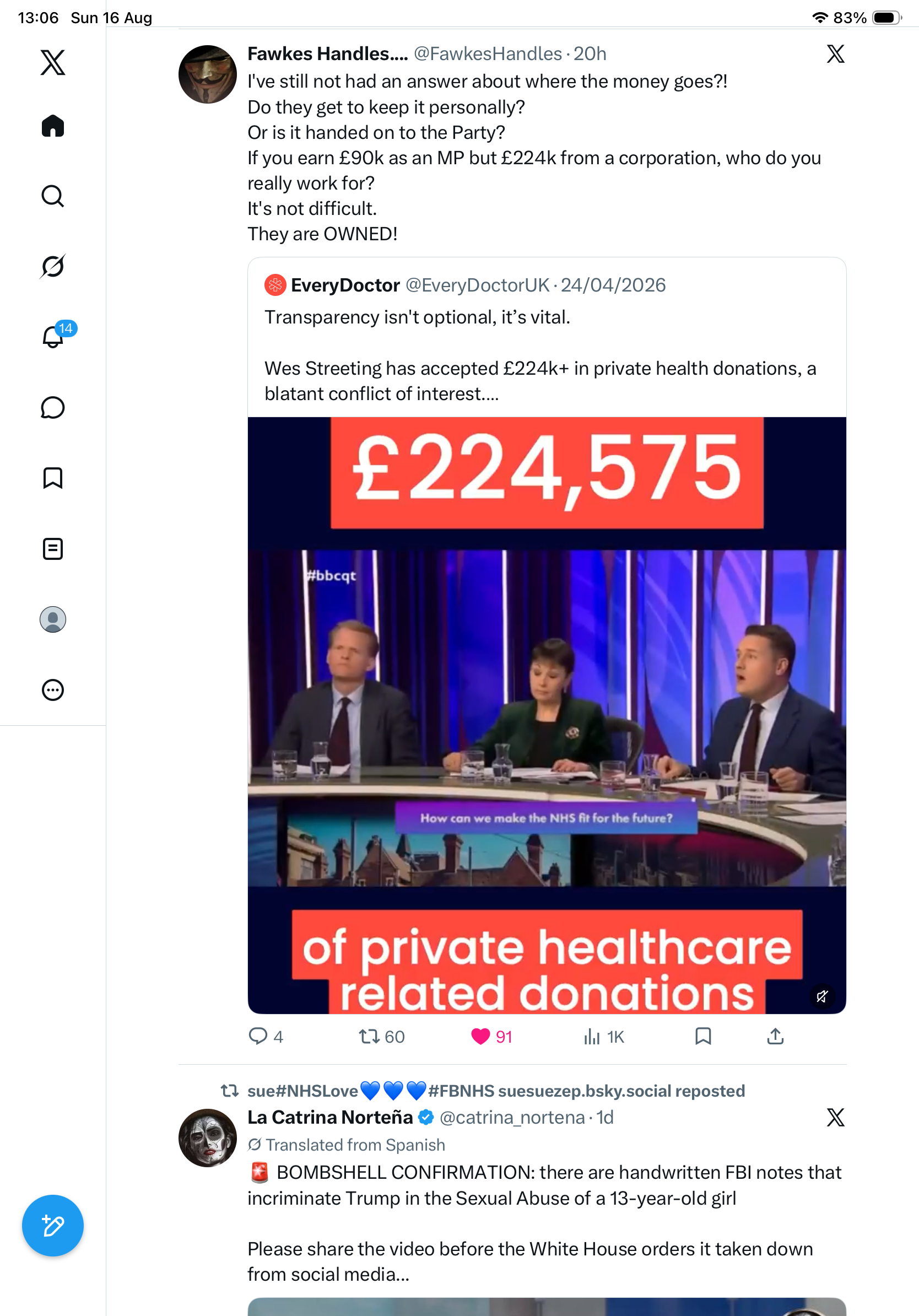
Task: Open Messages chat bubble icon
Action: point(53,407)
